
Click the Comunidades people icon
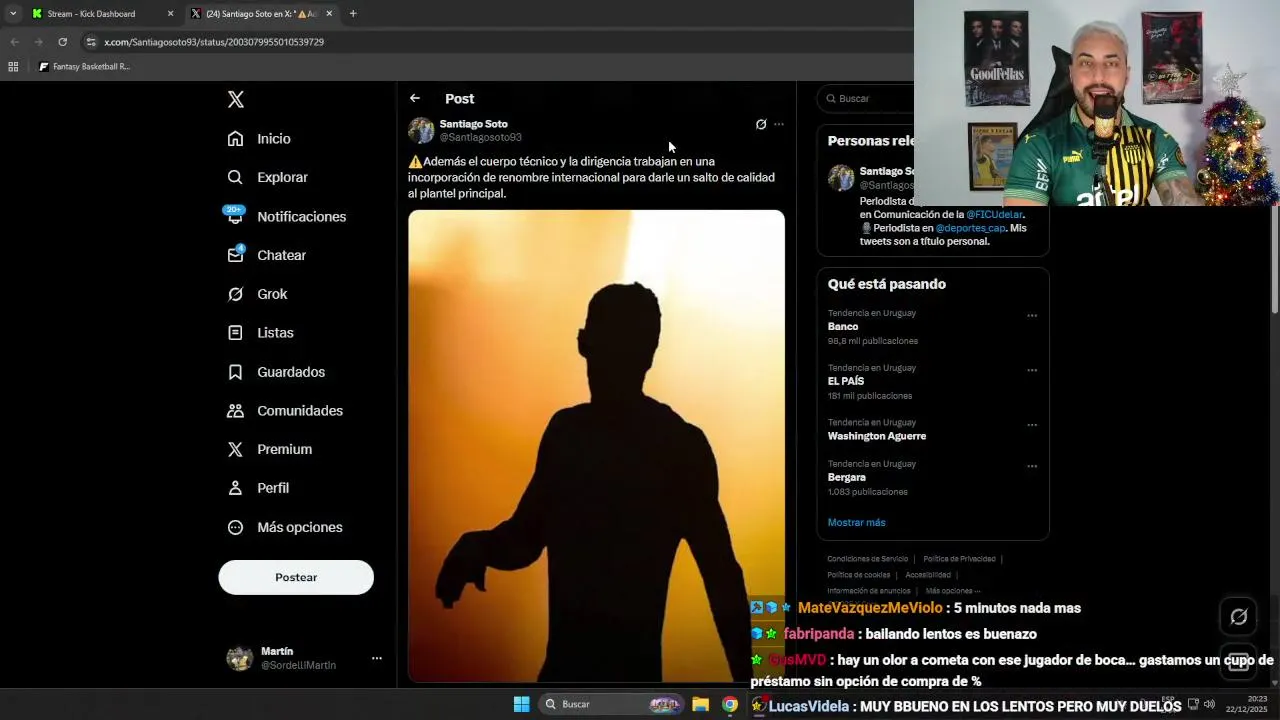(235, 411)
